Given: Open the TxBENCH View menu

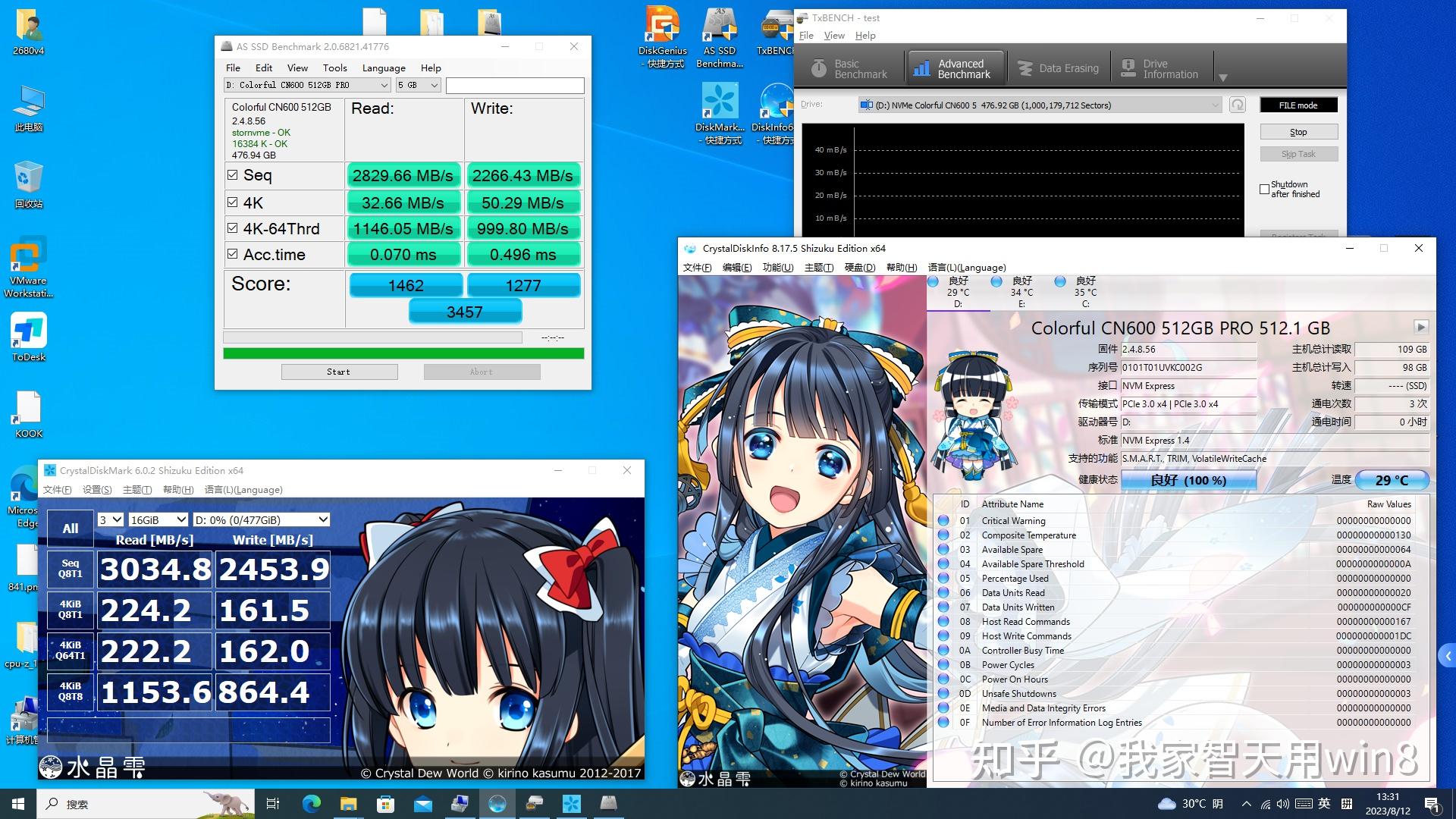Looking at the screenshot, I should point(834,36).
